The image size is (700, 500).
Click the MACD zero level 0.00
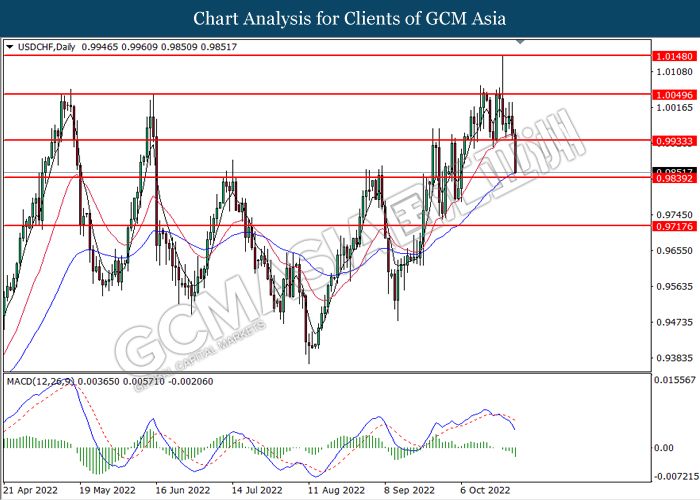point(664,448)
